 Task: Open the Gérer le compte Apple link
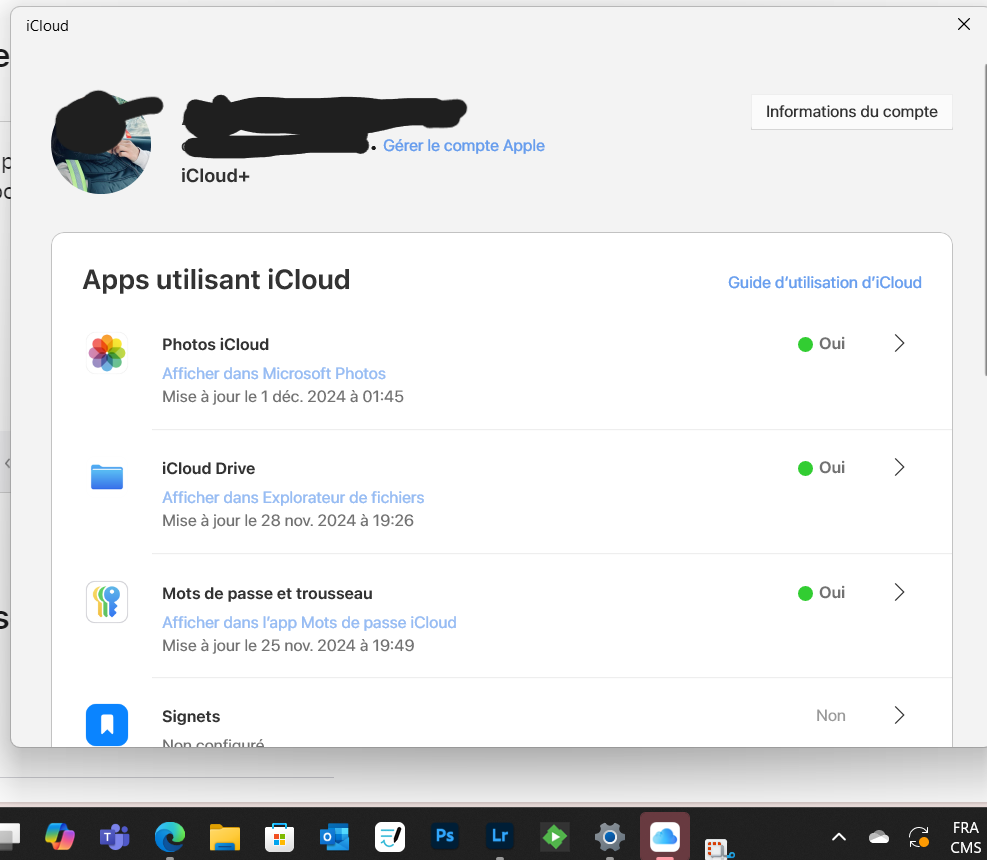pyautogui.click(x=464, y=146)
